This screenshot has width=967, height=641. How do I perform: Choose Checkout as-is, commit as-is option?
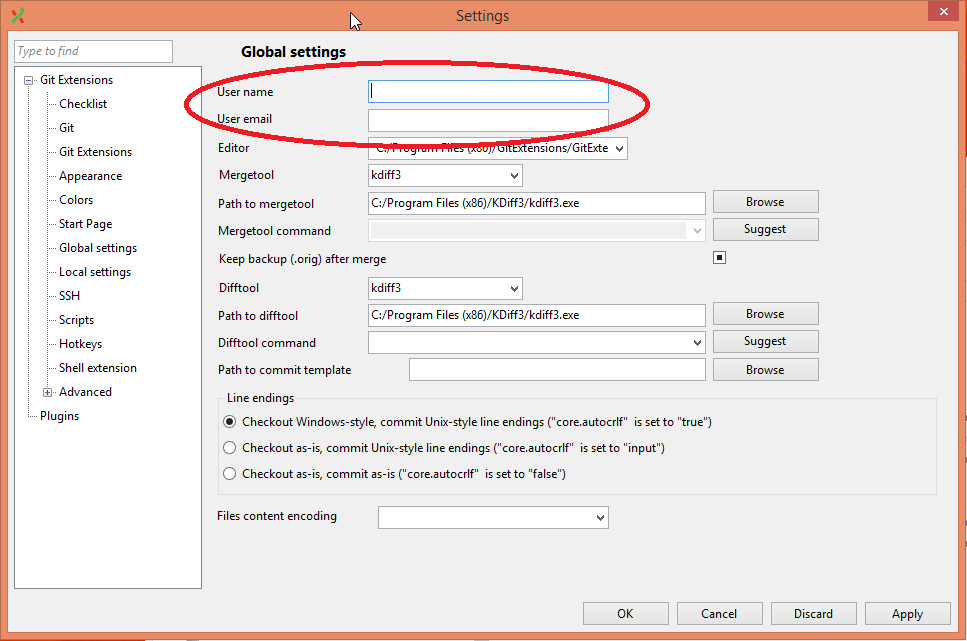(230, 474)
